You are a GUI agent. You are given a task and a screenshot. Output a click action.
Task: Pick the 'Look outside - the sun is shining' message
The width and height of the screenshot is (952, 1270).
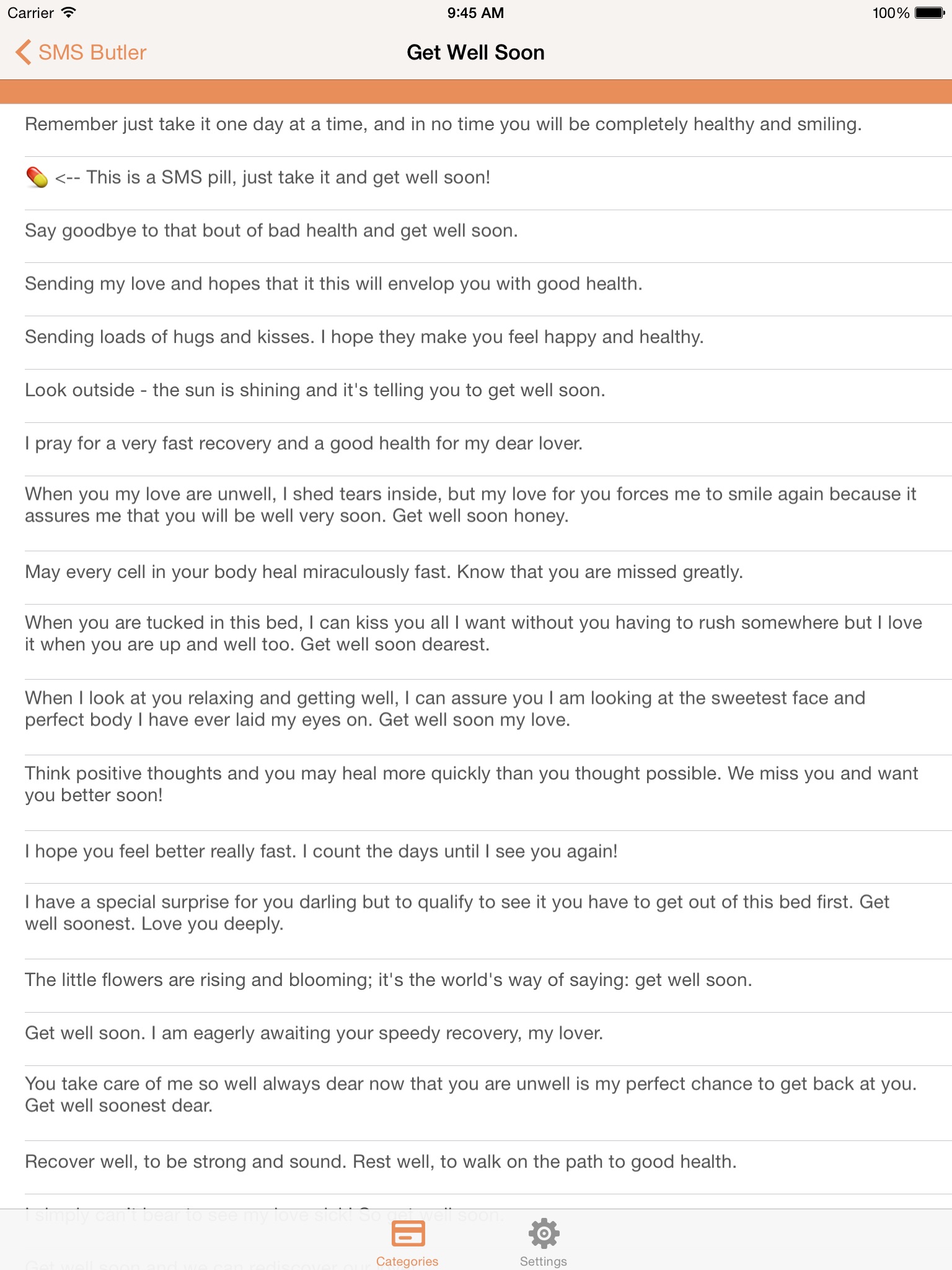pos(315,391)
